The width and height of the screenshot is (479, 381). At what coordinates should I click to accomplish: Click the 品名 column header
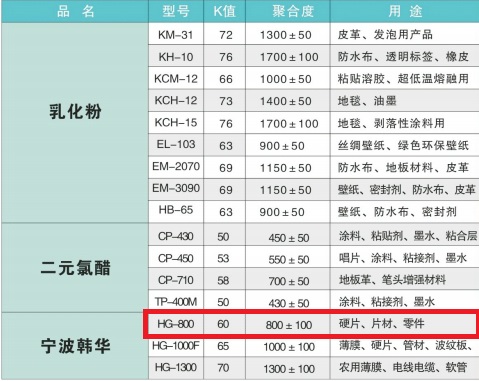[x=76, y=11]
